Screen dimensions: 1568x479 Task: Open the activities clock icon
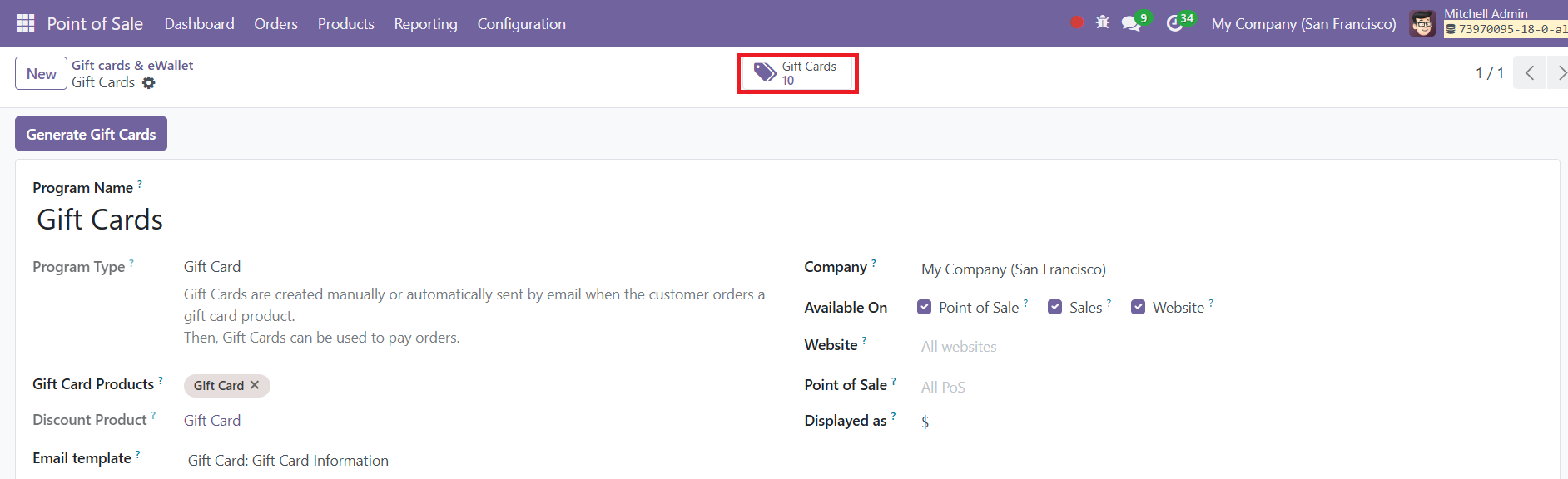pyautogui.click(x=1174, y=23)
